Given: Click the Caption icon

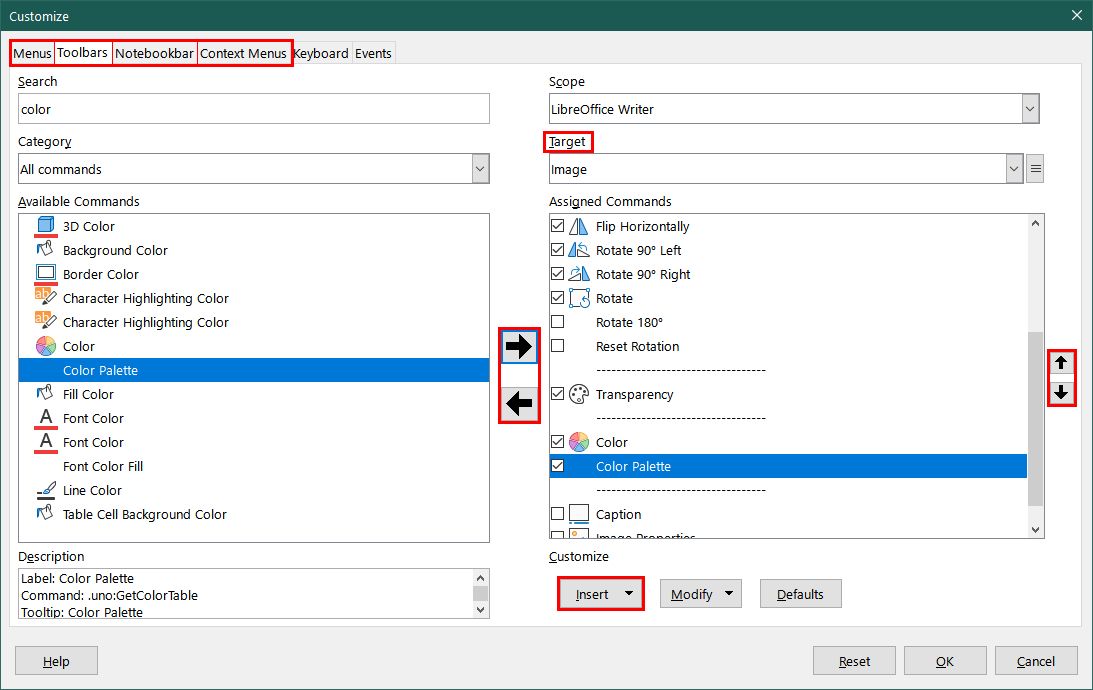Looking at the screenshot, I should [x=579, y=514].
